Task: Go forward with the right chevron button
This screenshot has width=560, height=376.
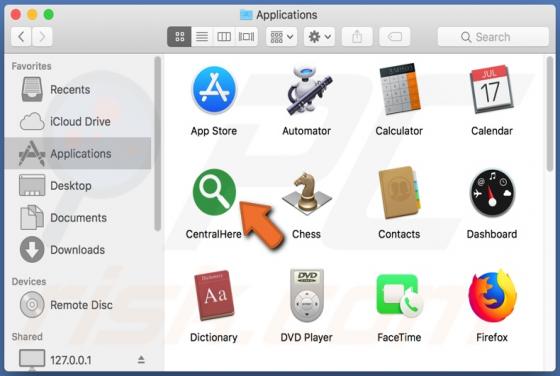Action: pyautogui.click(x=42, y=36)
